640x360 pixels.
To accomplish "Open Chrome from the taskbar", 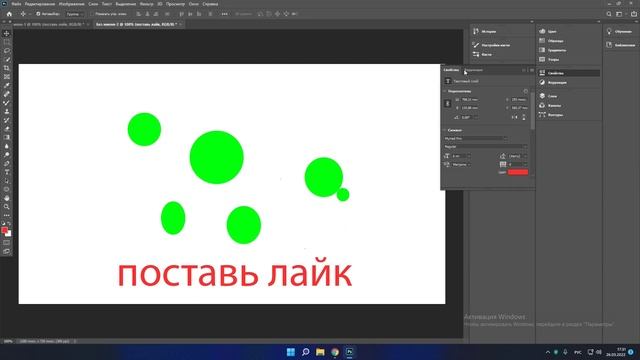I will (335, 352).
